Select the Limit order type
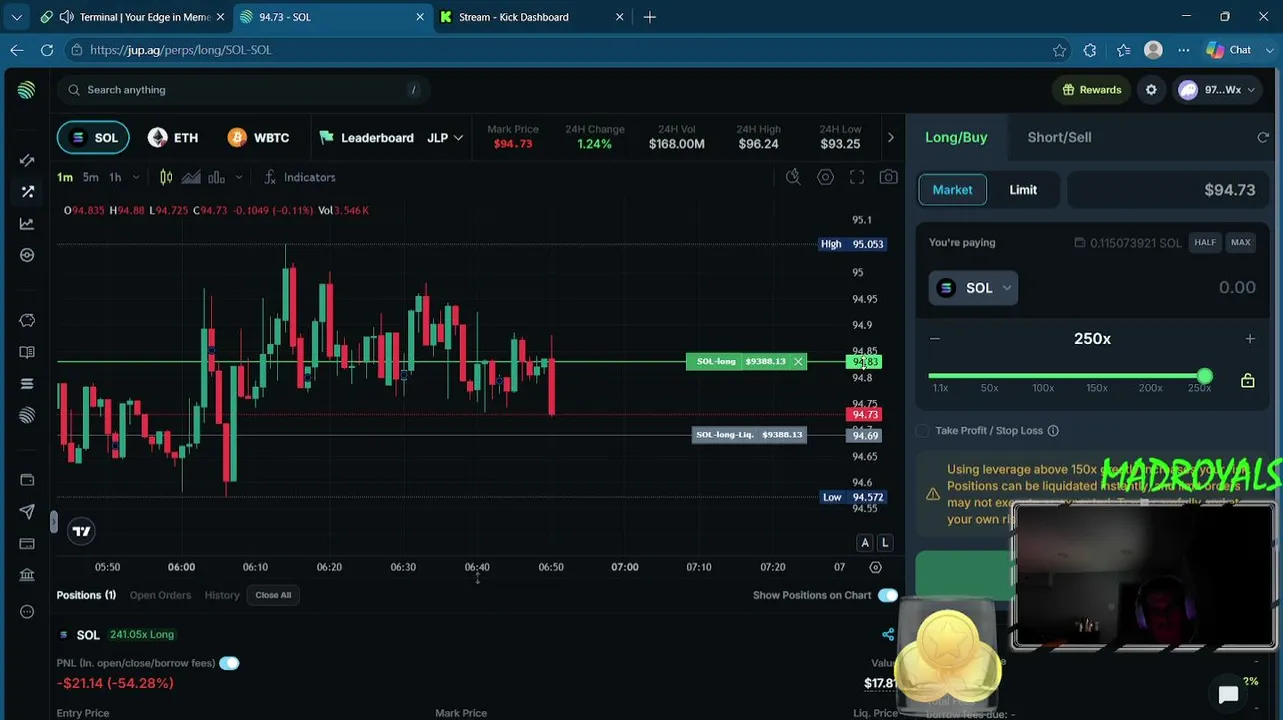 (1023, 190)
